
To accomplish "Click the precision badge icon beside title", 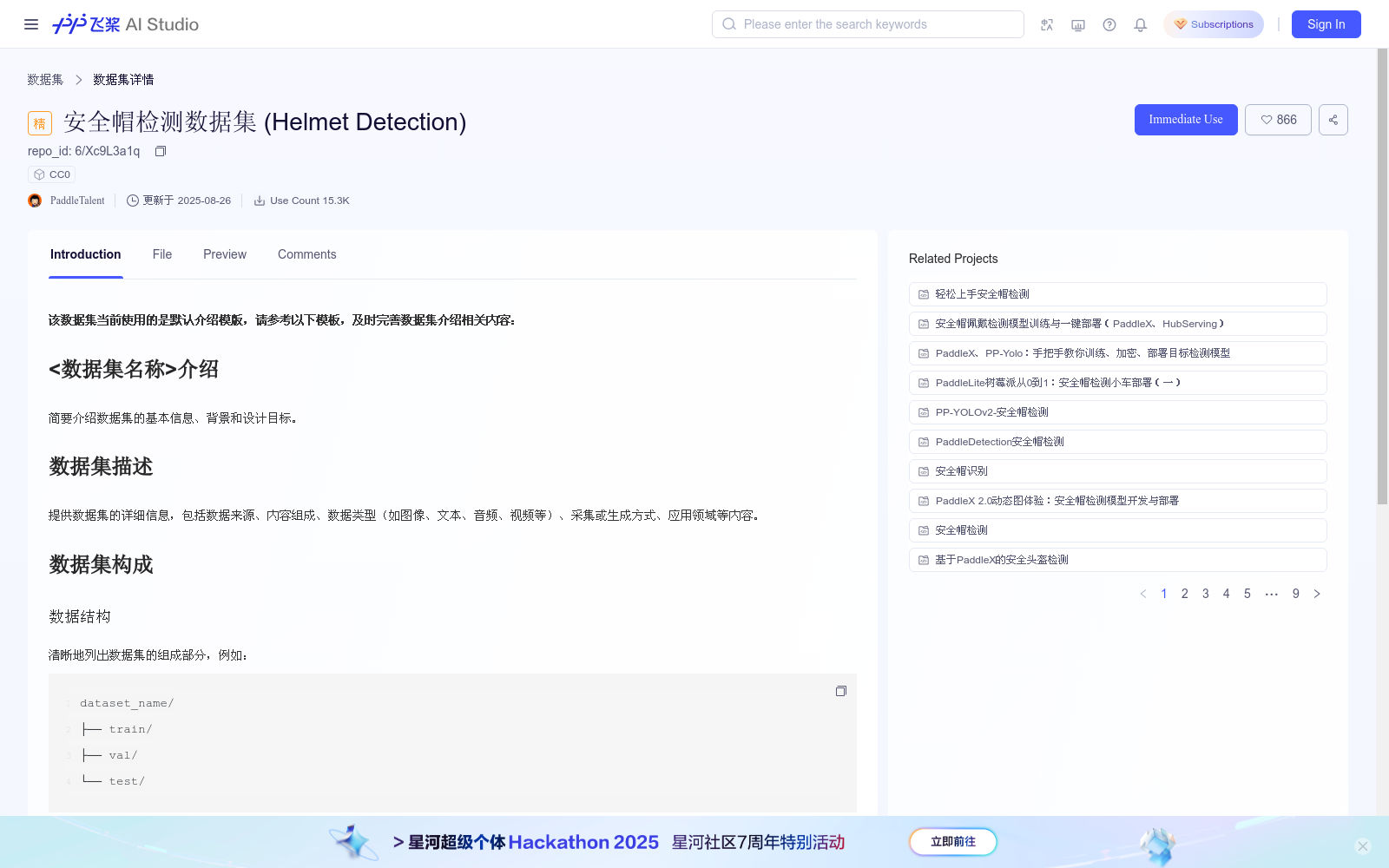I will (40, 123).
